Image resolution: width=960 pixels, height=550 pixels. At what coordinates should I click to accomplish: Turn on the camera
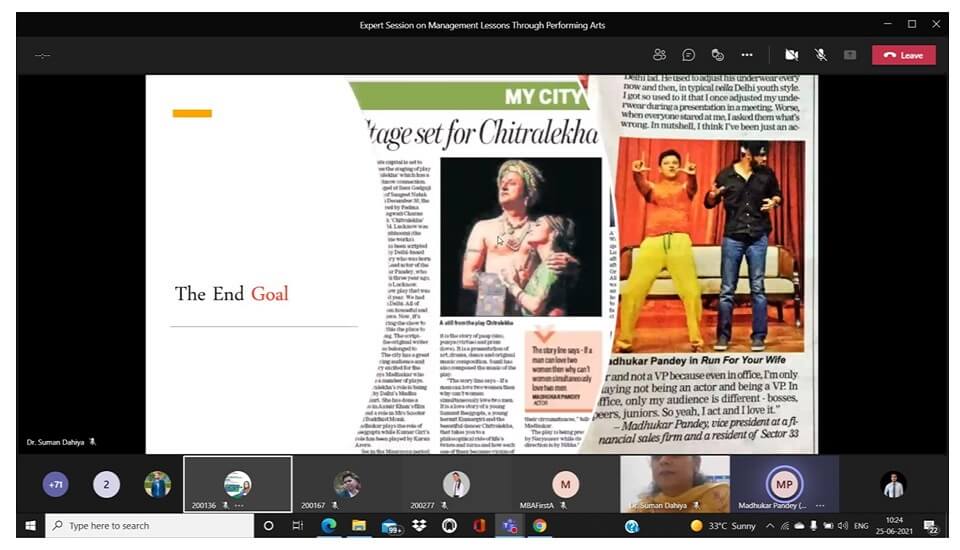791,55
